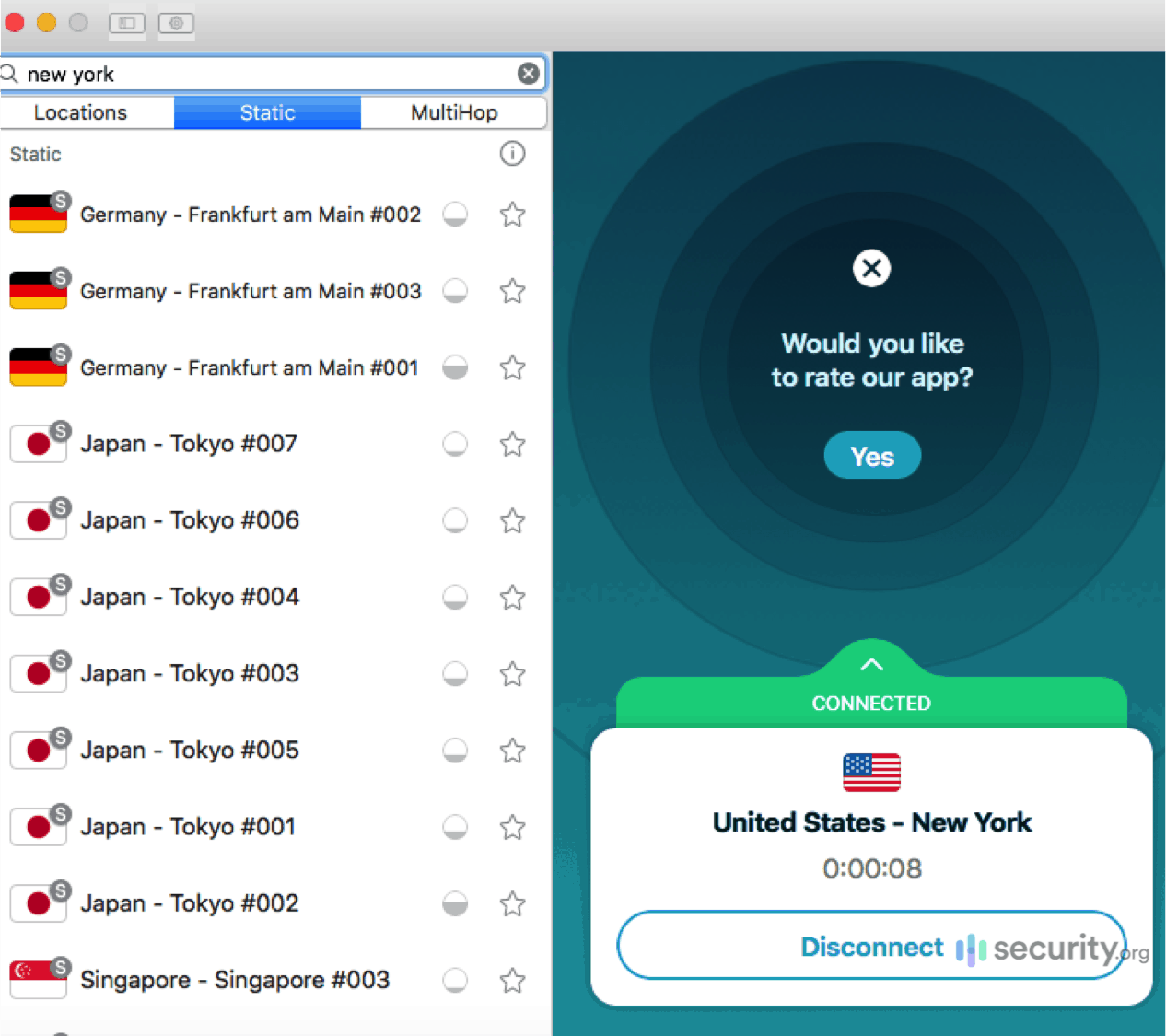Click Yes to rate the app

click(871, 455)
